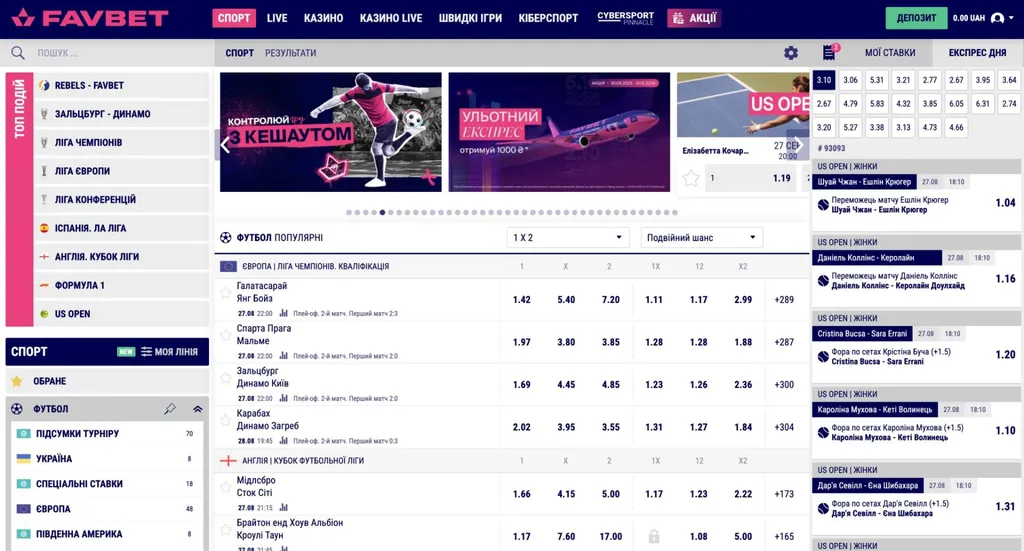Click the search magnifier icon
1024x551 pixels.
coord(18,53)
